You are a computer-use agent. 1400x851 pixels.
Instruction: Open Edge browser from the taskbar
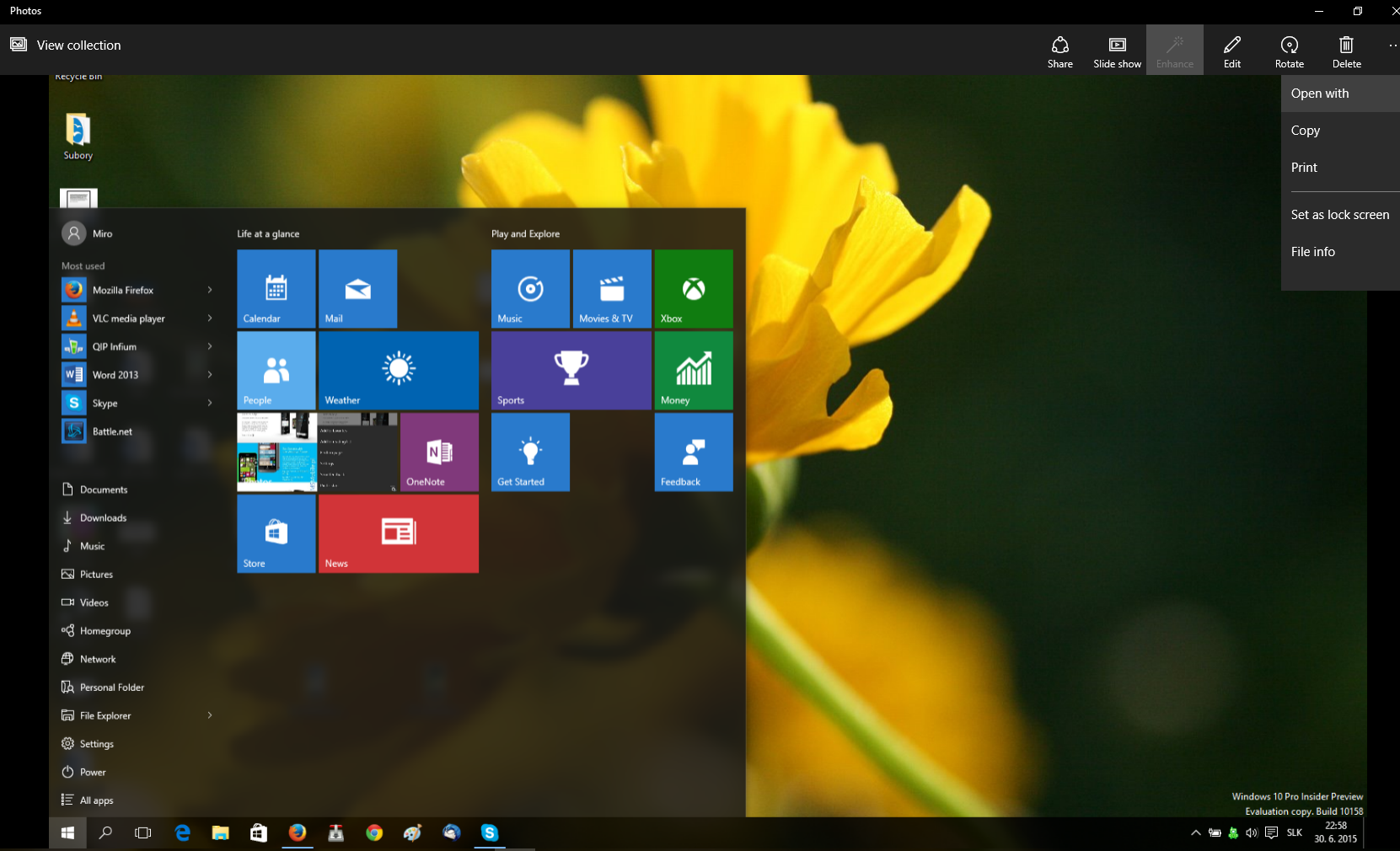[x=182, y=832]
